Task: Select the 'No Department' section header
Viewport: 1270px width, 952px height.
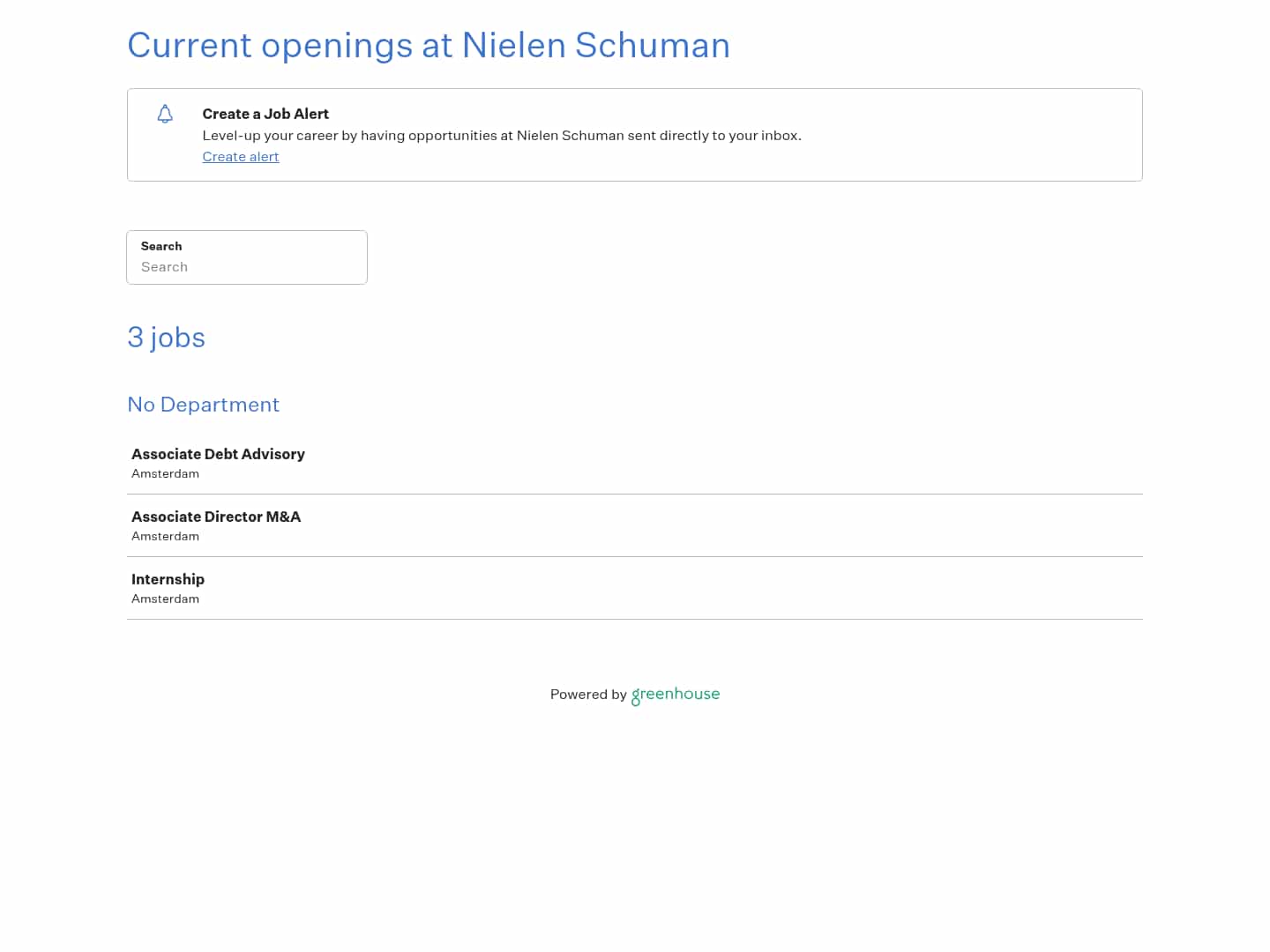Action: (203, 405)
